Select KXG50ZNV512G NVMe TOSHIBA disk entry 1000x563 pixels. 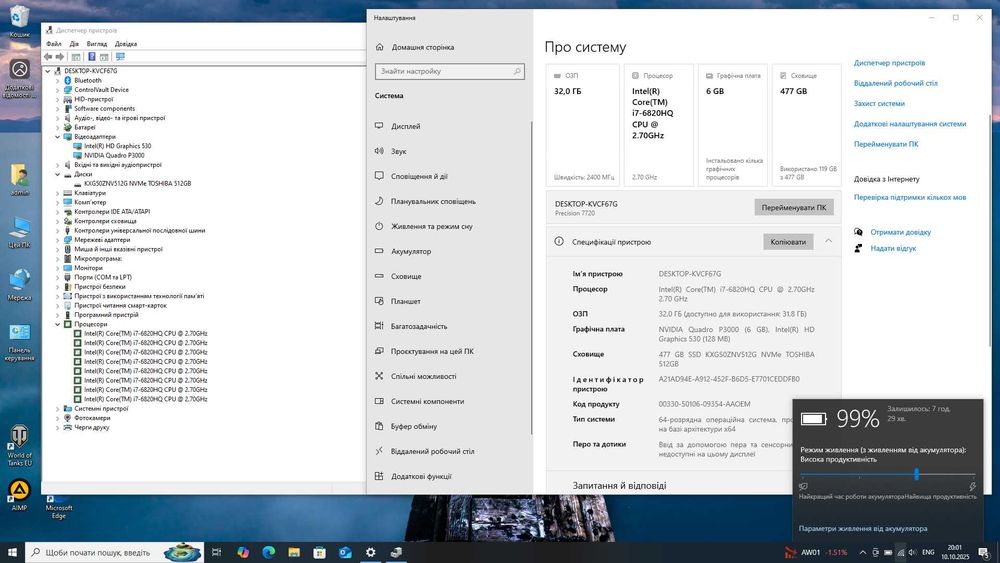pyautogui.click(x=137, y=183)
